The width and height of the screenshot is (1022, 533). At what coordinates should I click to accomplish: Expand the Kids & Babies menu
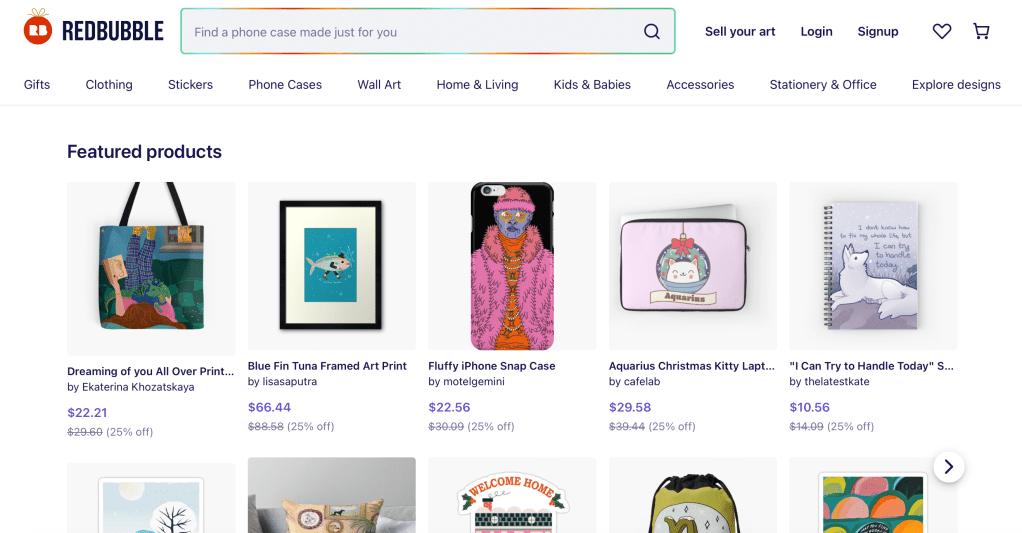tap(592, 85)
